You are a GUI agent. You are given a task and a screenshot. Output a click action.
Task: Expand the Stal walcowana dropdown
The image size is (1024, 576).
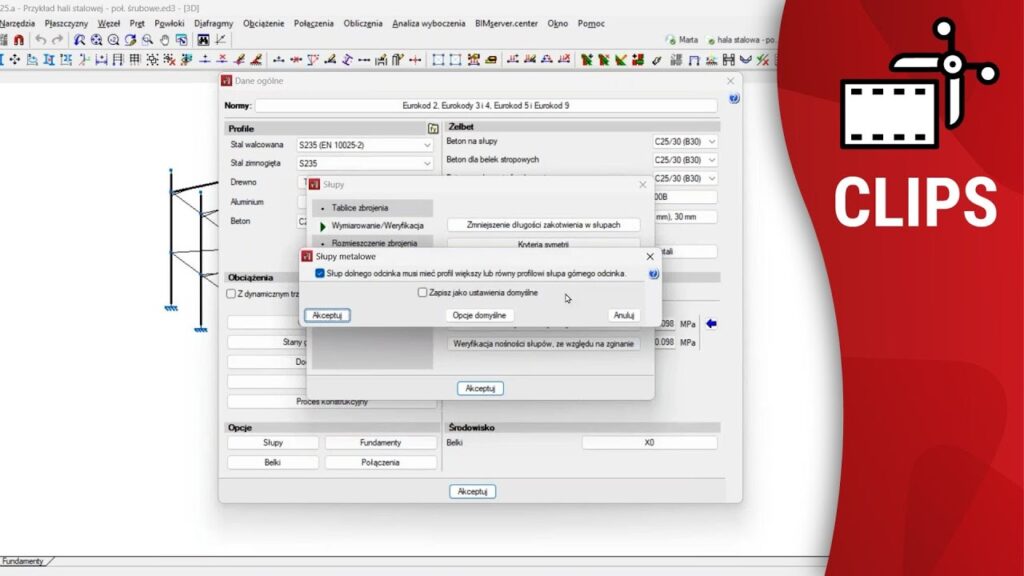(427, 145)
